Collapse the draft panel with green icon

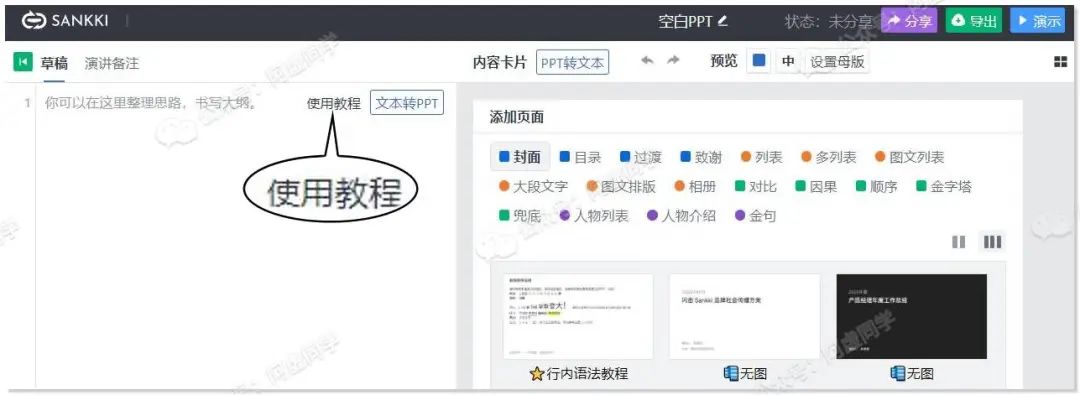pos(23,62)
